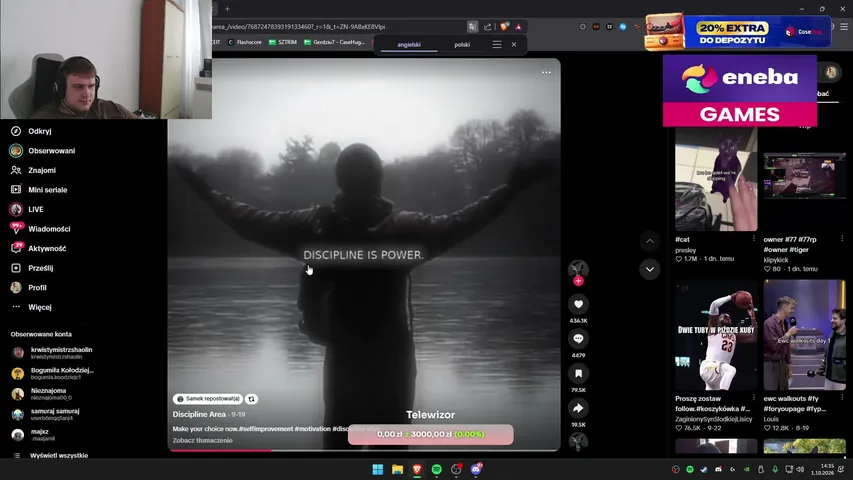Click translate icon in address bar
The width and height of the screenshot is (853, 480).
(472, 27)
